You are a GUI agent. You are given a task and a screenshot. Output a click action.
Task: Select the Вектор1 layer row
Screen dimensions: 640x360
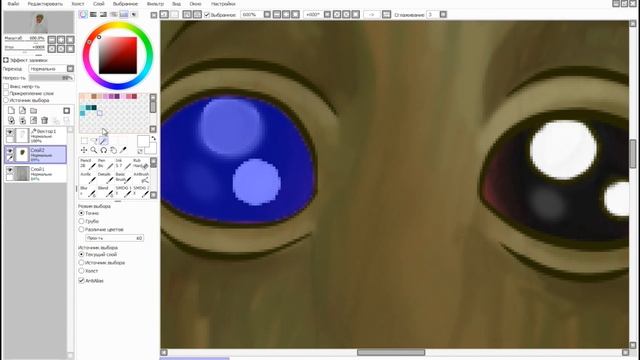[x=36, y=136]
